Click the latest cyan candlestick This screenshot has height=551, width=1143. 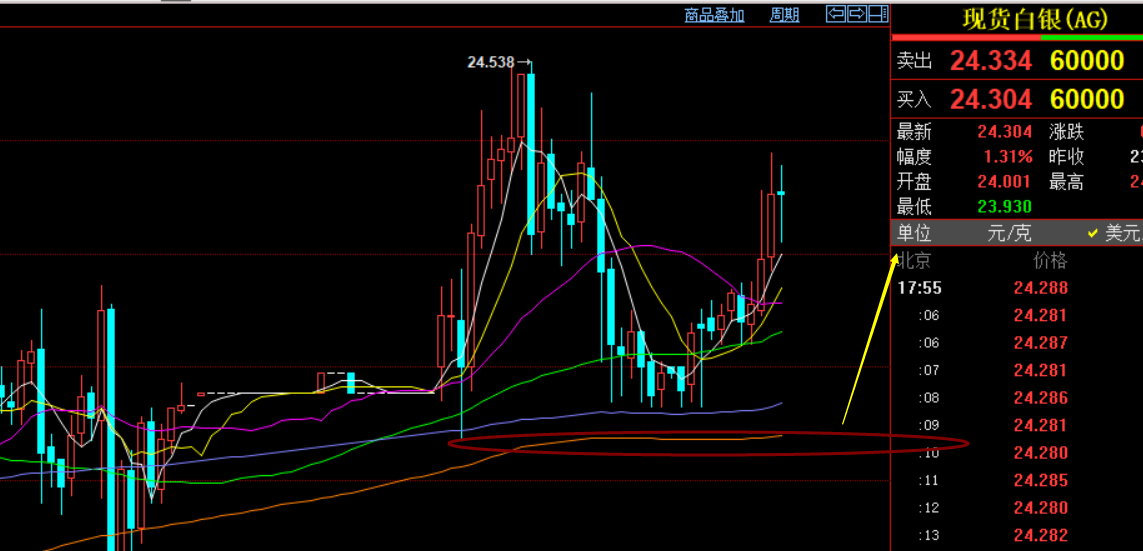[x=781, y=193]
